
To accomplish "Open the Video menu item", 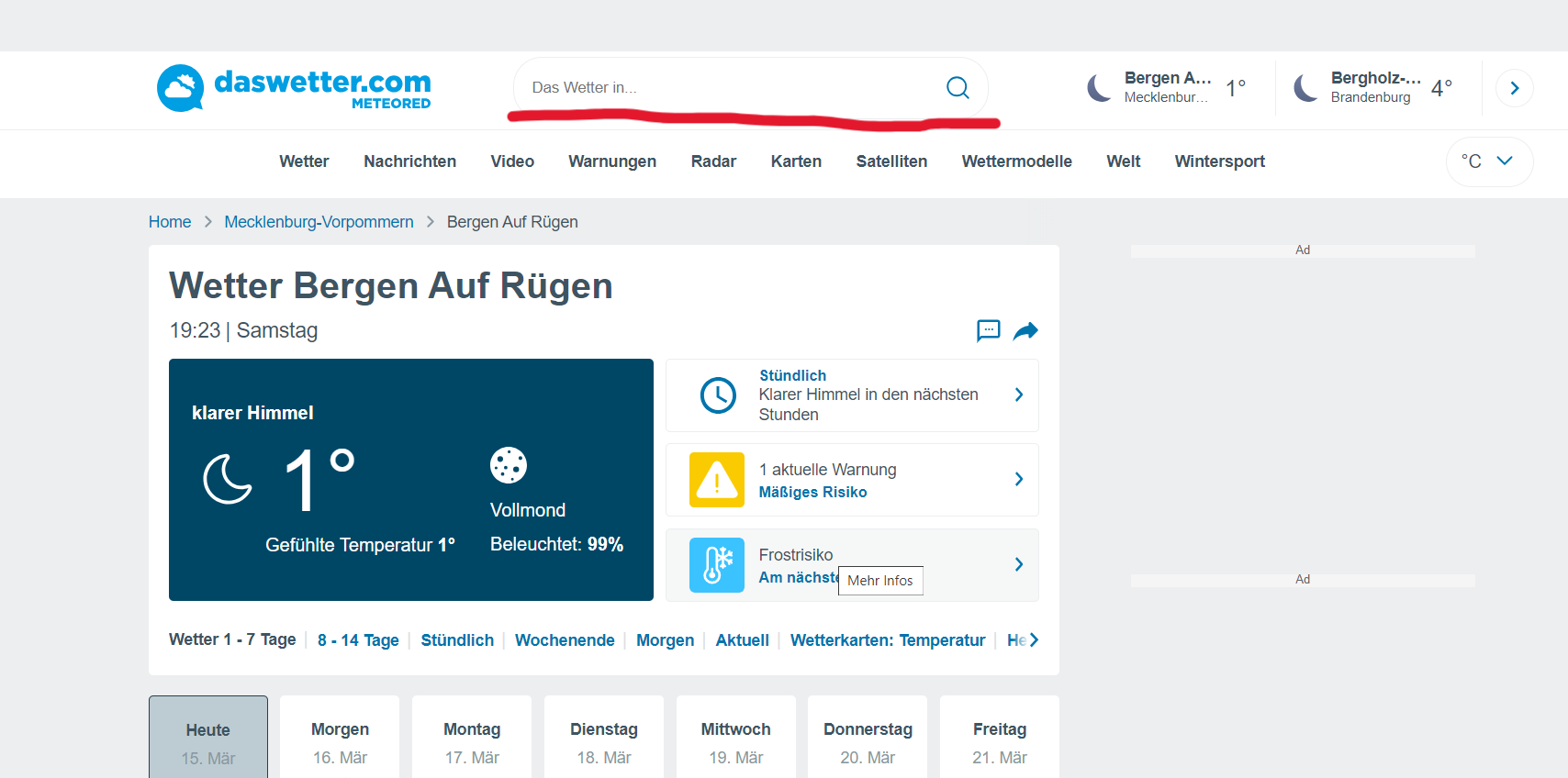I will click(512, 161).
